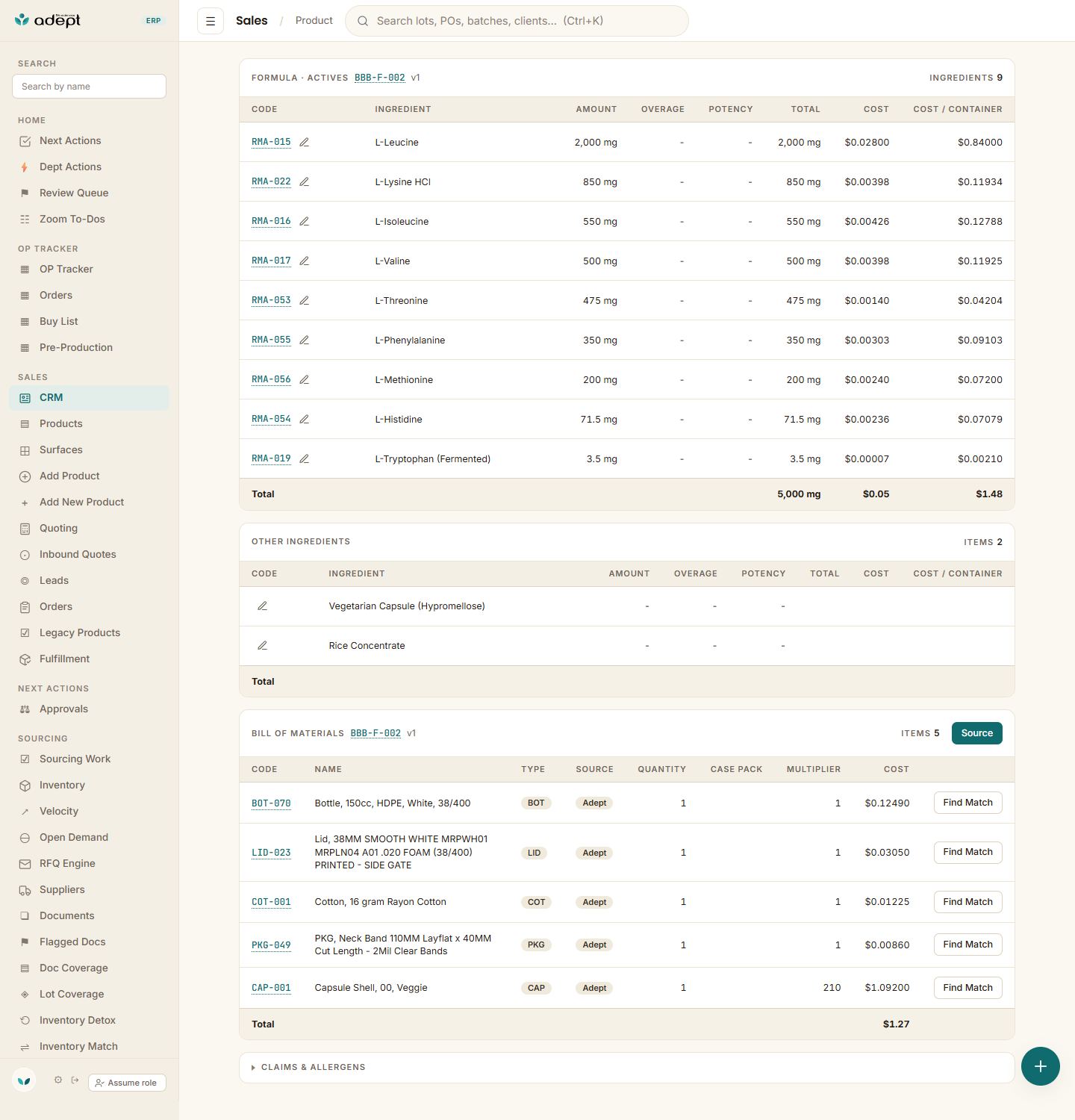
Task: Click the pencil icon next to RMA-017
Action: tap(305, 261)
